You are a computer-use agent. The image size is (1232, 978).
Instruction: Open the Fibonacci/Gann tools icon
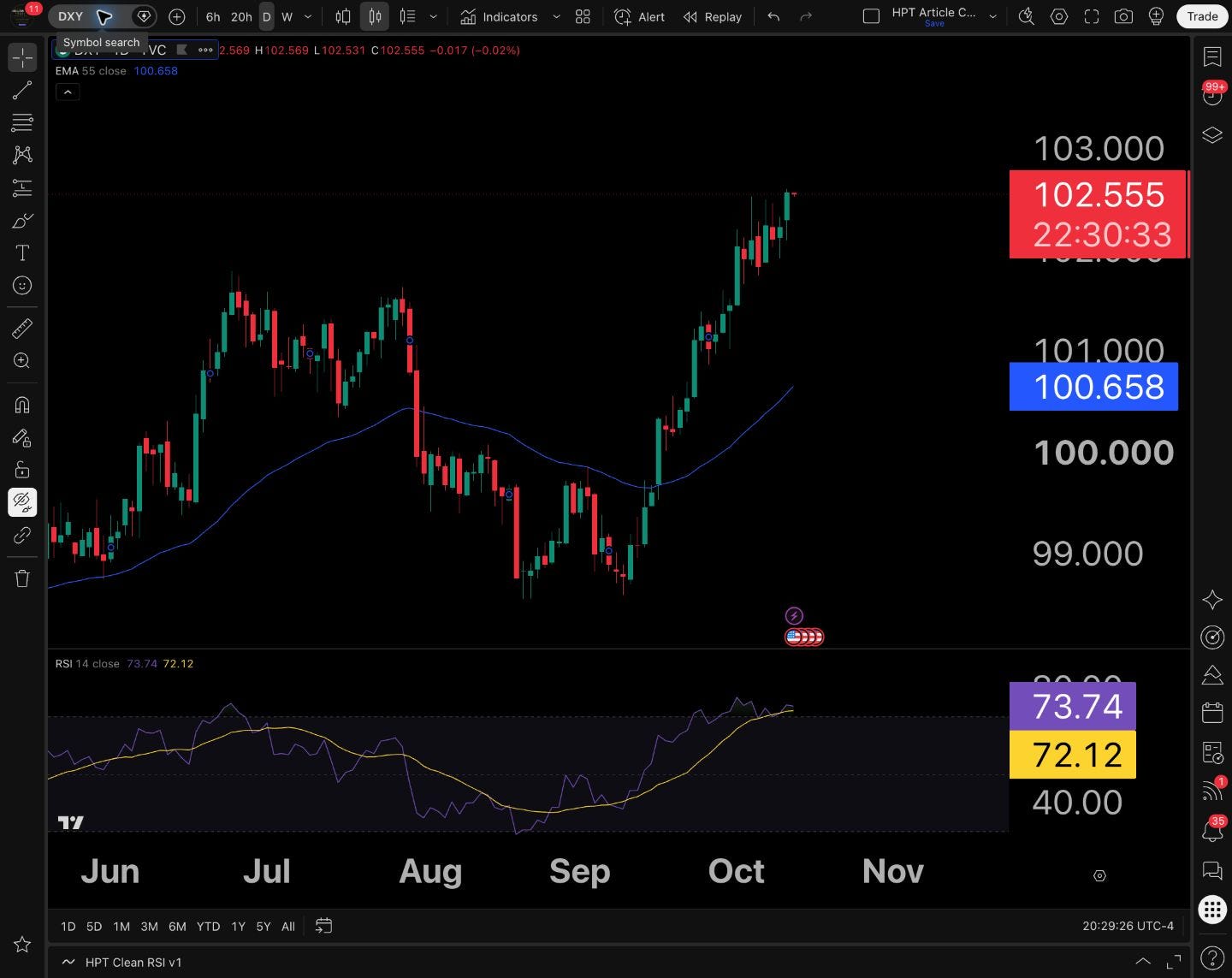22,122
